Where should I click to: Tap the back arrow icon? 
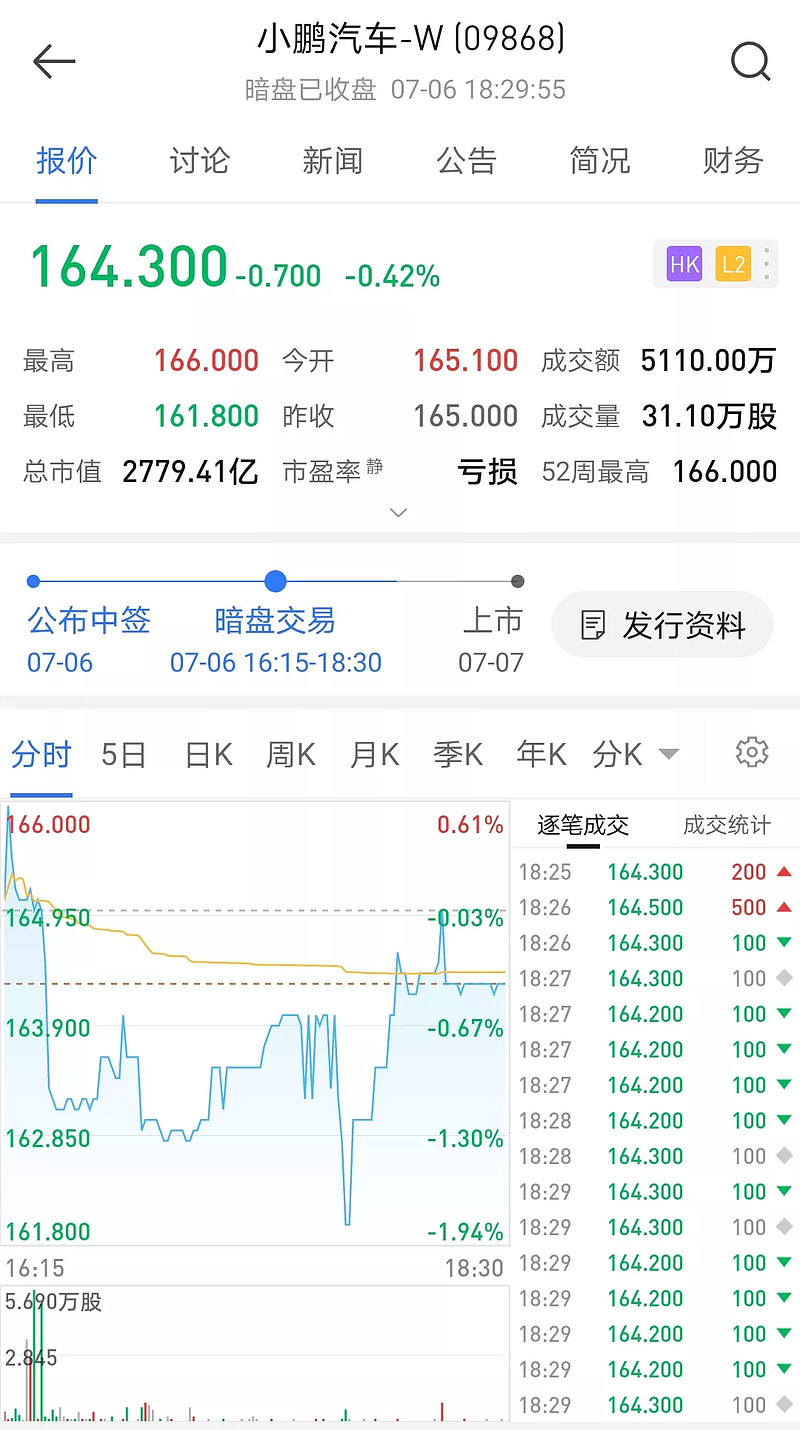[x=54, y=62]
